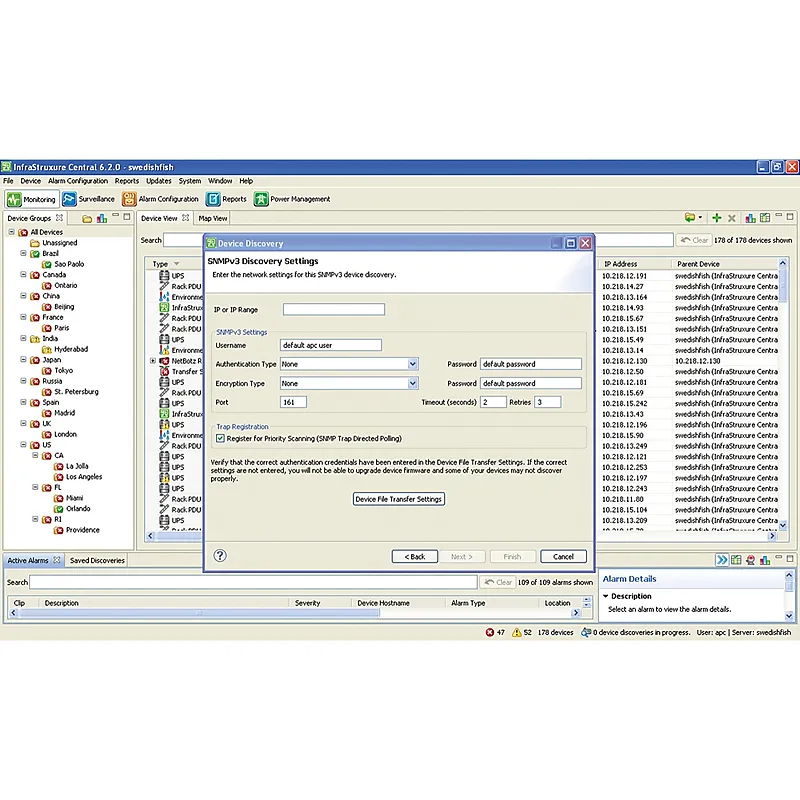
Task: Open the Monitoring perspective
Action: pos(32,199)
